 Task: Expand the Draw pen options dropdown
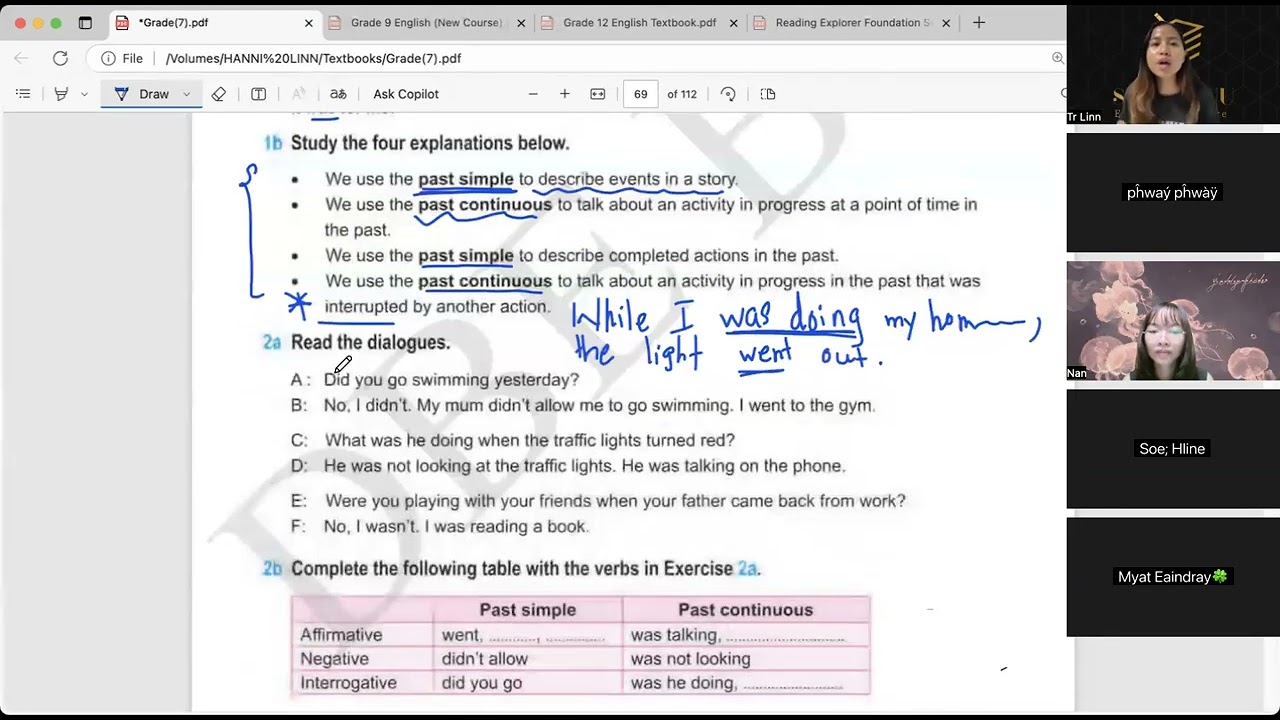coord(186,94)
